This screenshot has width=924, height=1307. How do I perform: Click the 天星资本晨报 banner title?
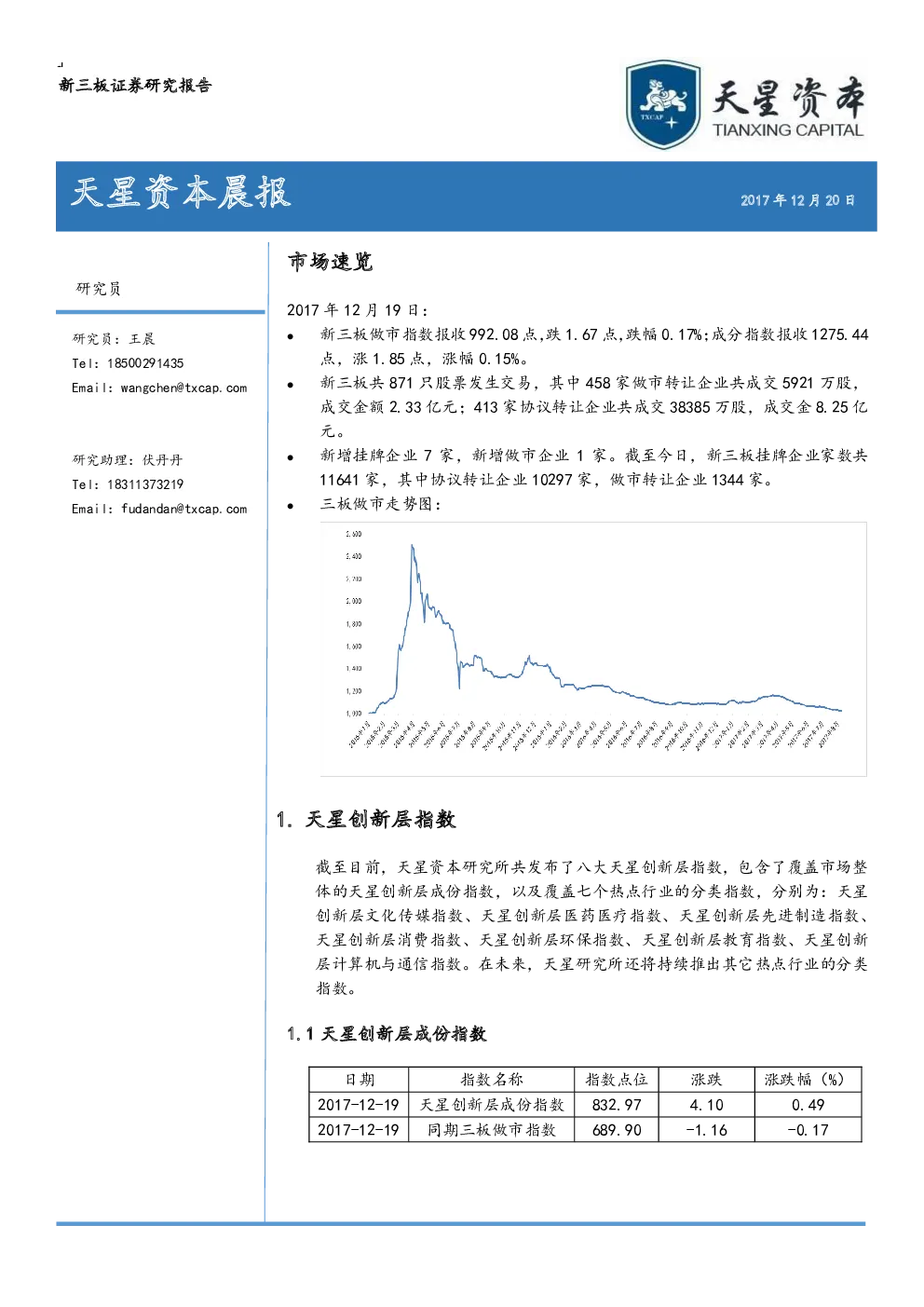182,193
